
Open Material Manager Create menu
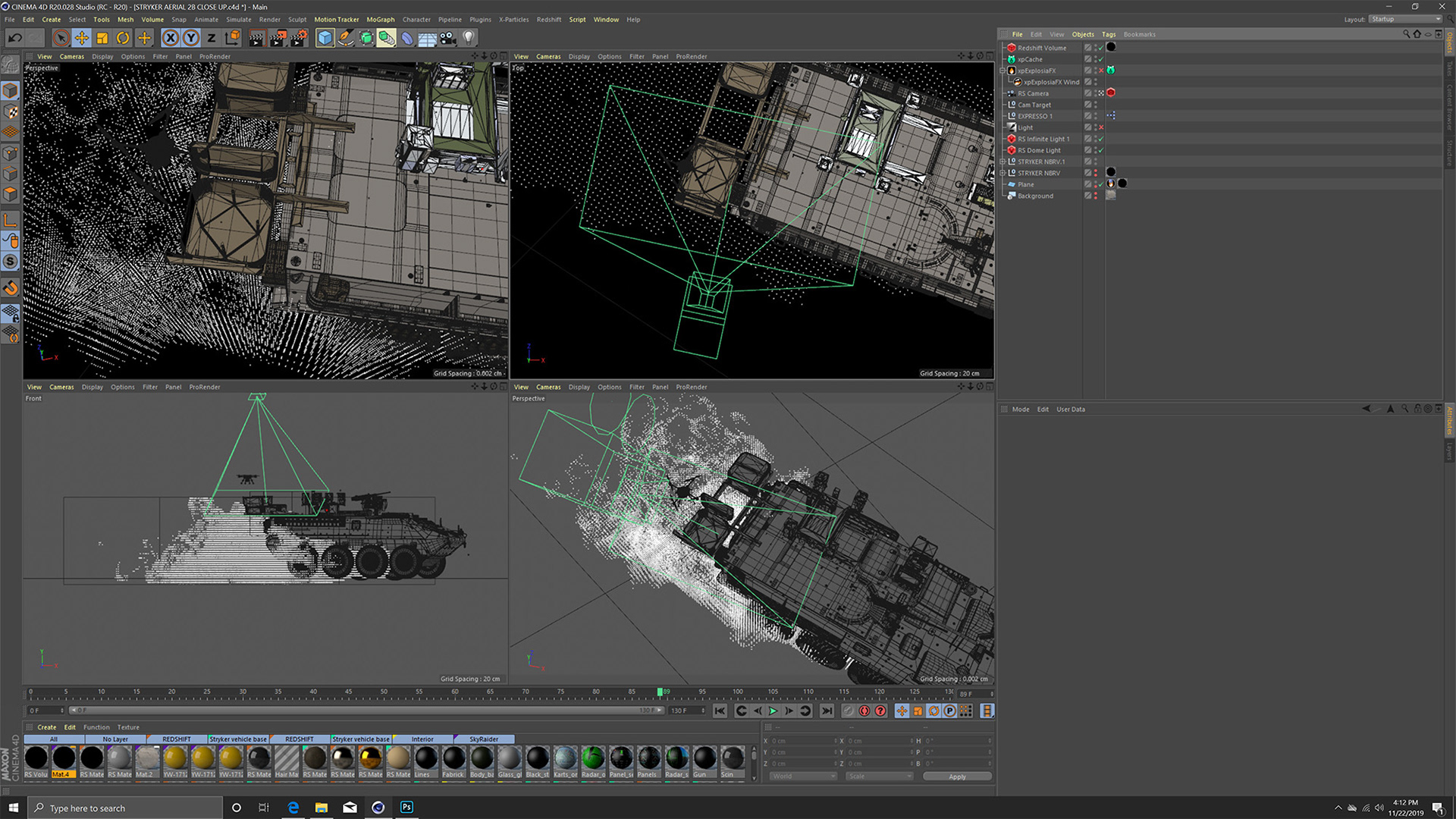[x=47, y=727]
